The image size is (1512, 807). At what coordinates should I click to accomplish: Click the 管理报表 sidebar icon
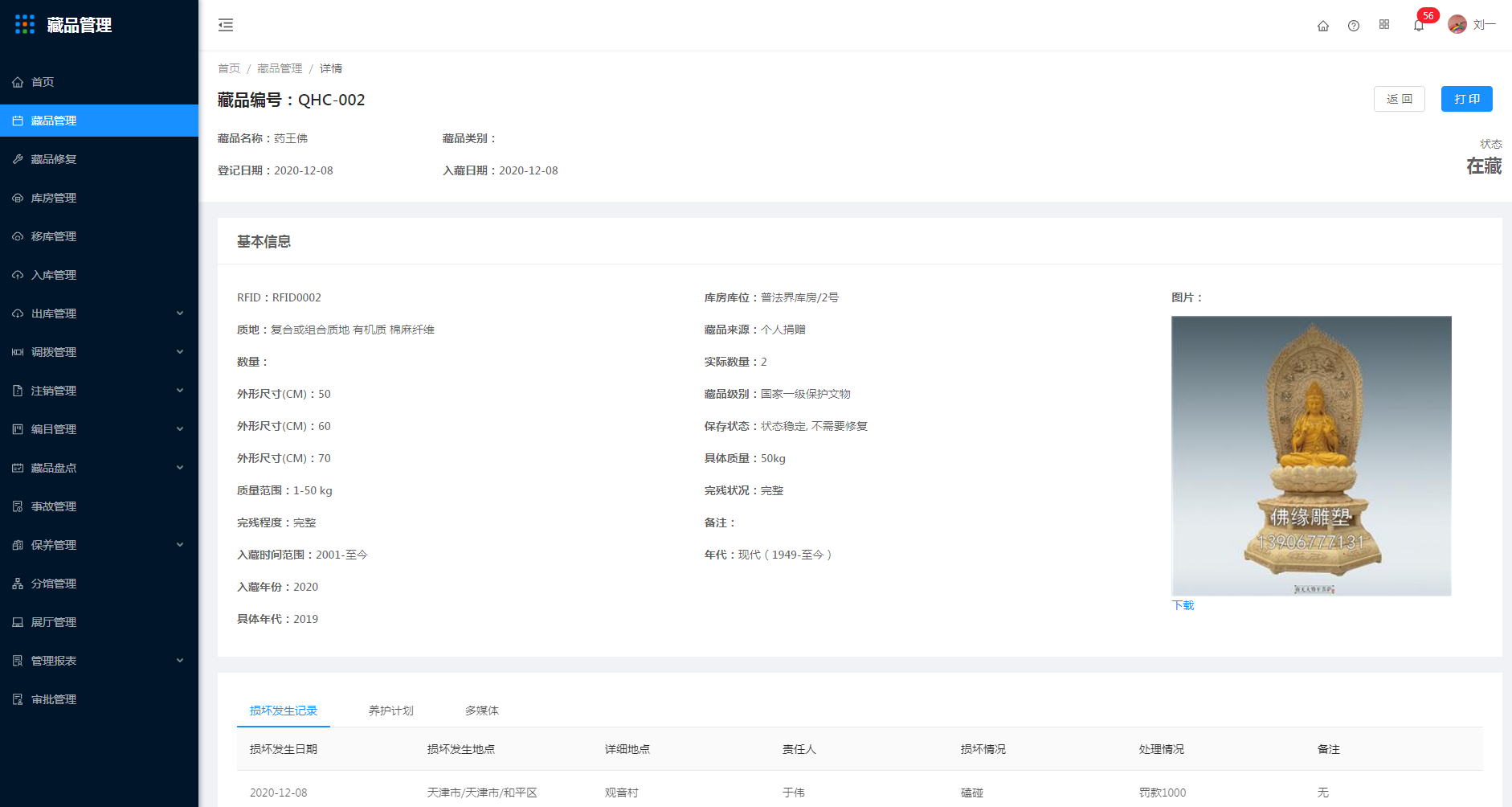pos(18,661)
